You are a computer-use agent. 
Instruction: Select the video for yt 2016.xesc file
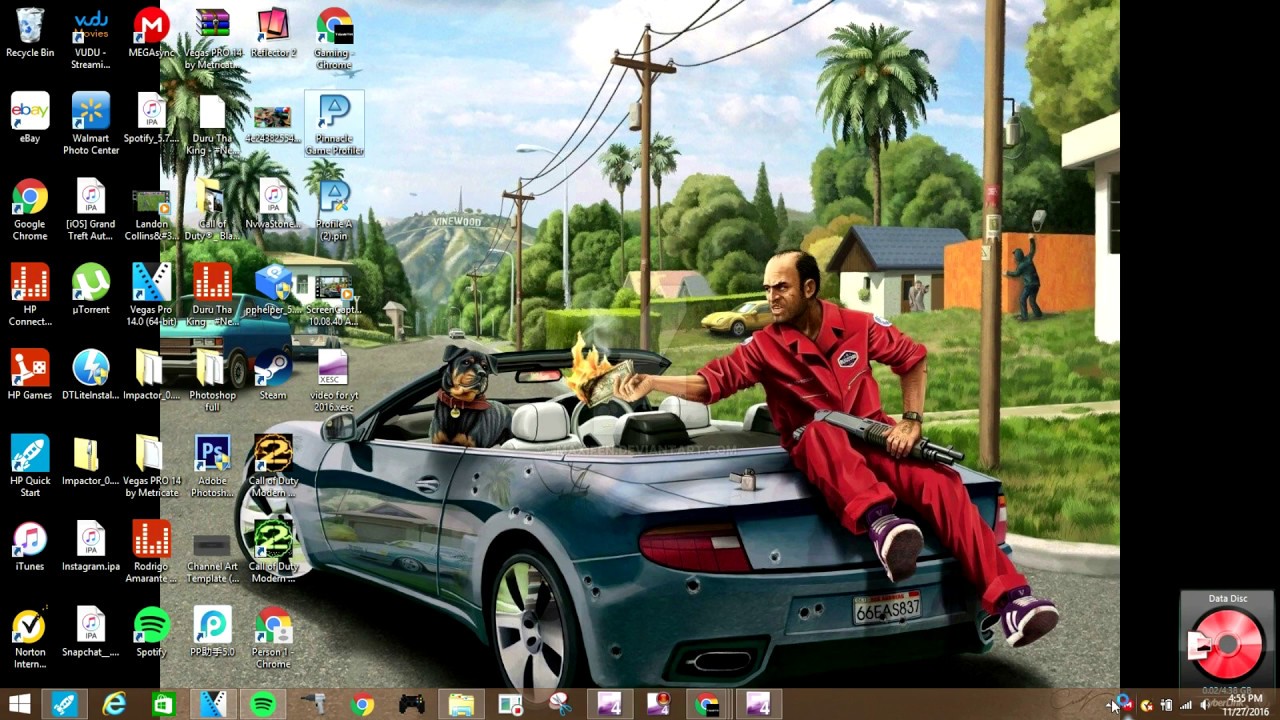[334, 382]
